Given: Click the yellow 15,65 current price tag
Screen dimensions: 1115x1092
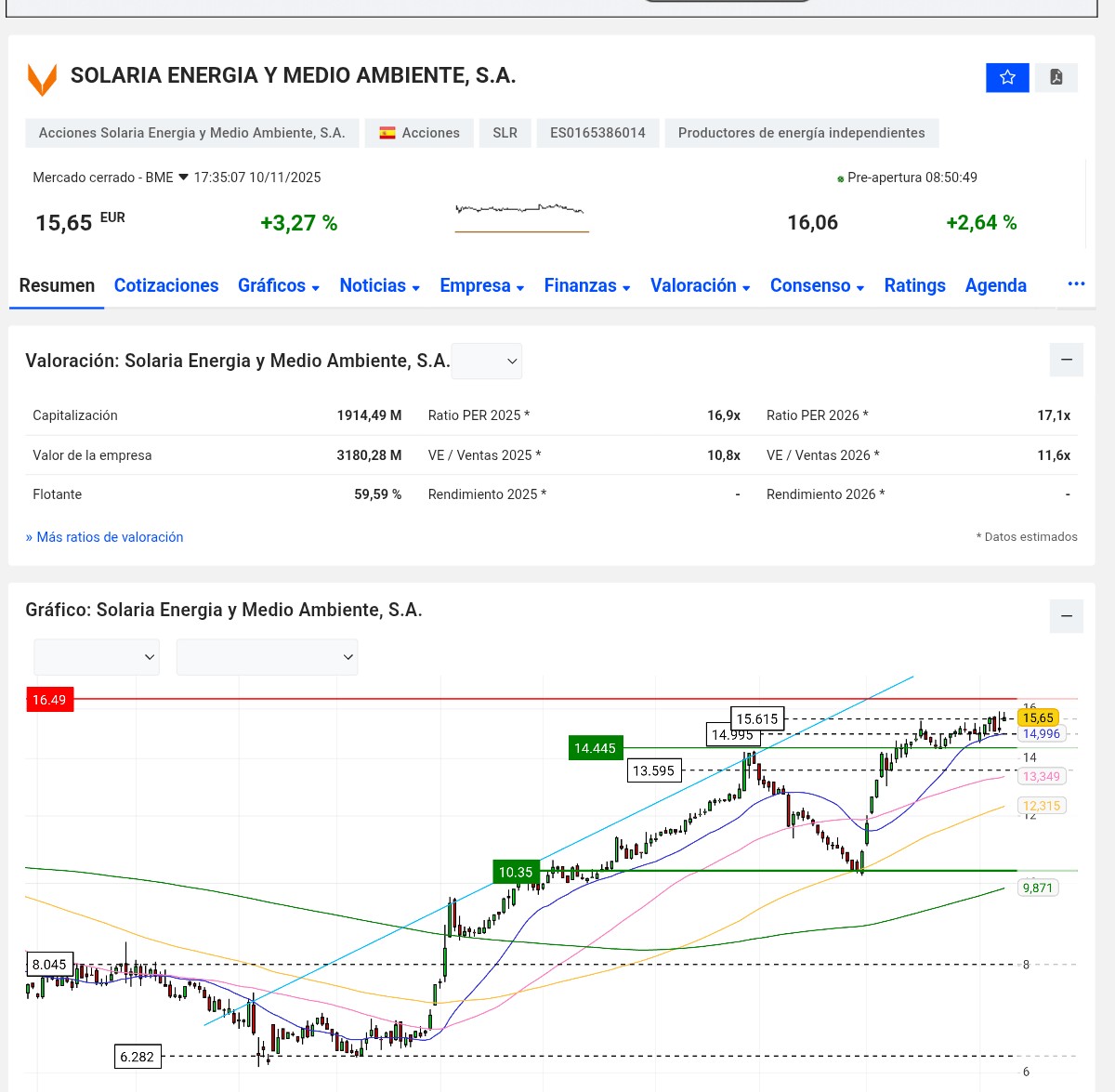Looking at the screenshot, I should click(x=1039, y=717).
